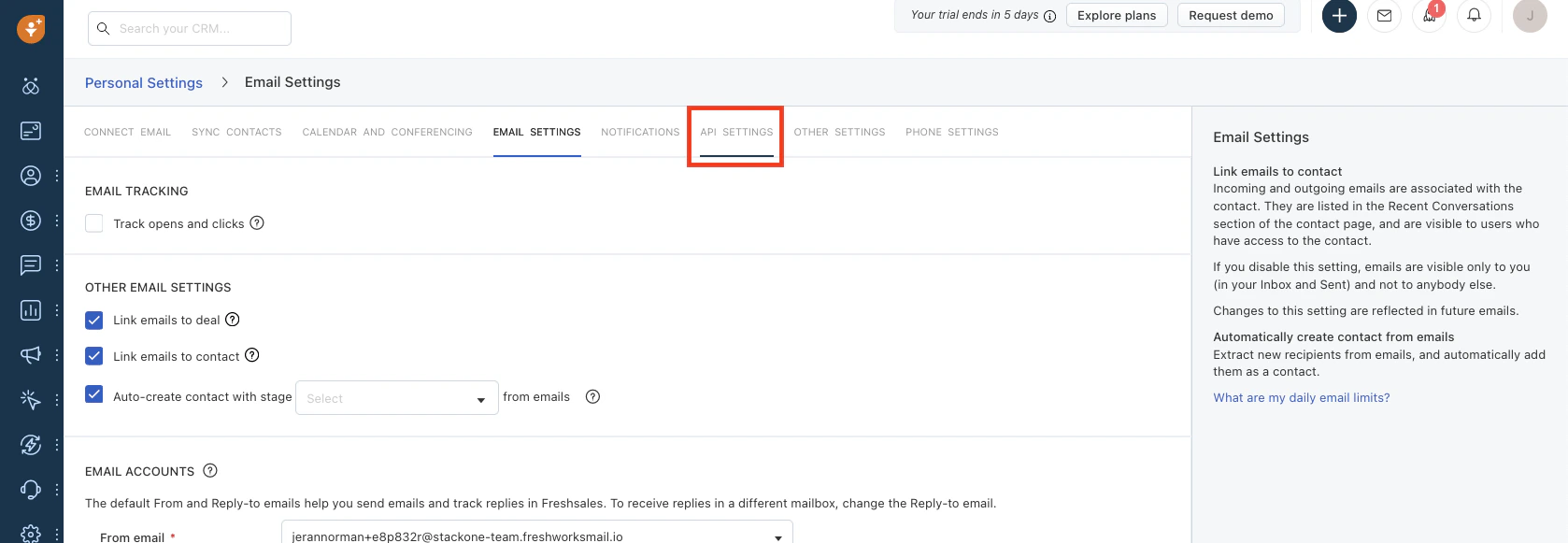Open the From email address dropdown

click(537, 532)
